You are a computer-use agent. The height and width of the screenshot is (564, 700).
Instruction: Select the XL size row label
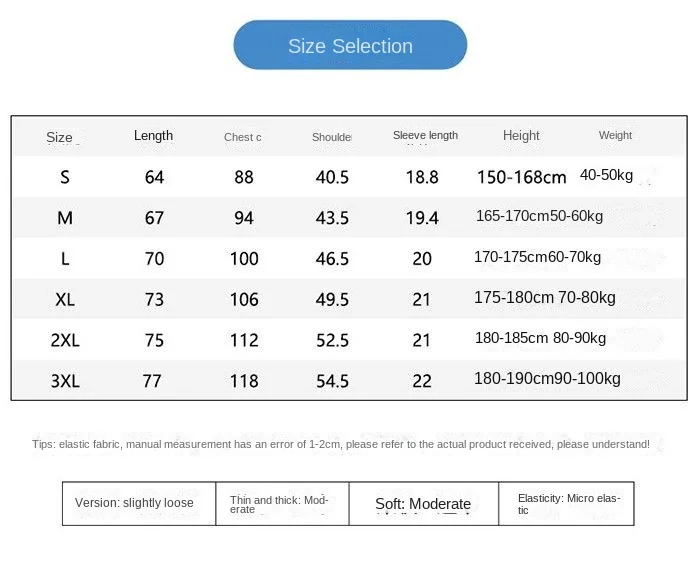[x=65, y=299]
